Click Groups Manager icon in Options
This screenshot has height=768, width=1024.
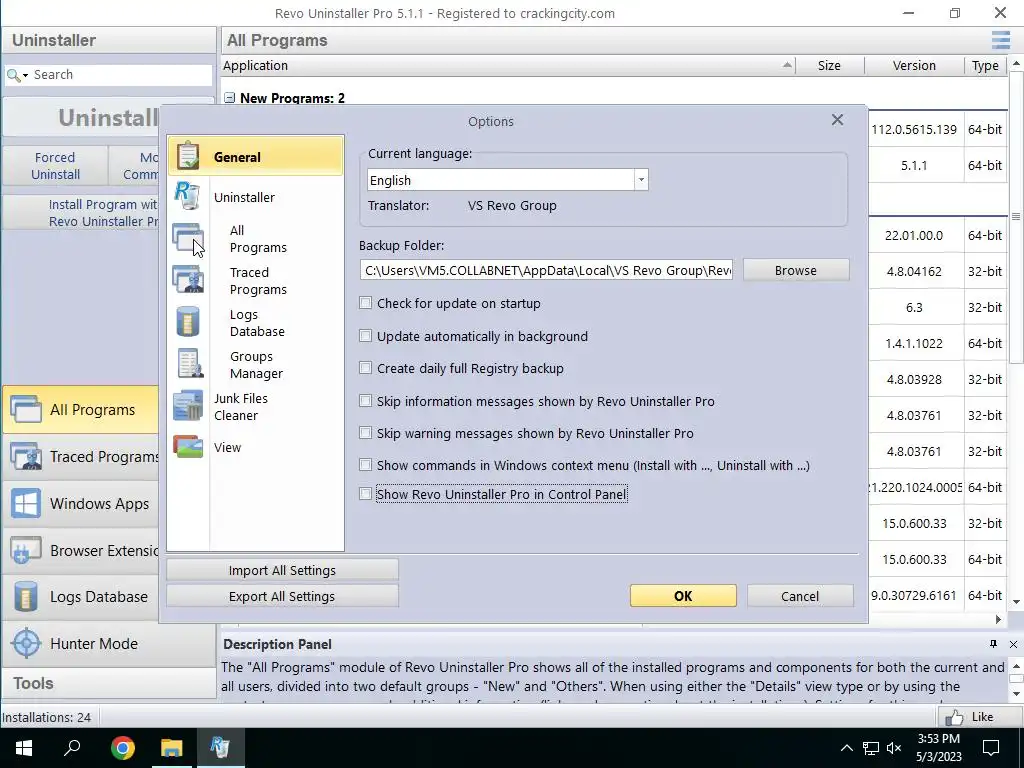[x=189, y=364]
